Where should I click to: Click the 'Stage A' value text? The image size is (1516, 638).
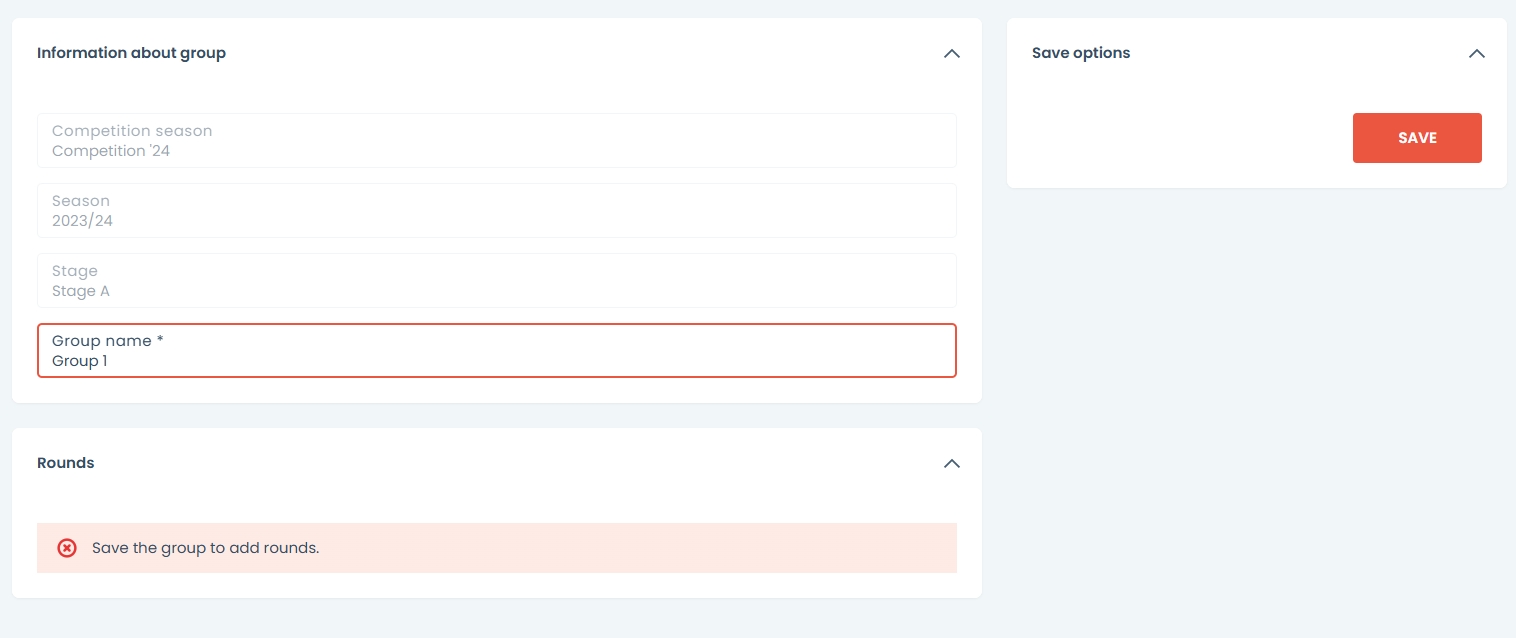click(81, 291)
